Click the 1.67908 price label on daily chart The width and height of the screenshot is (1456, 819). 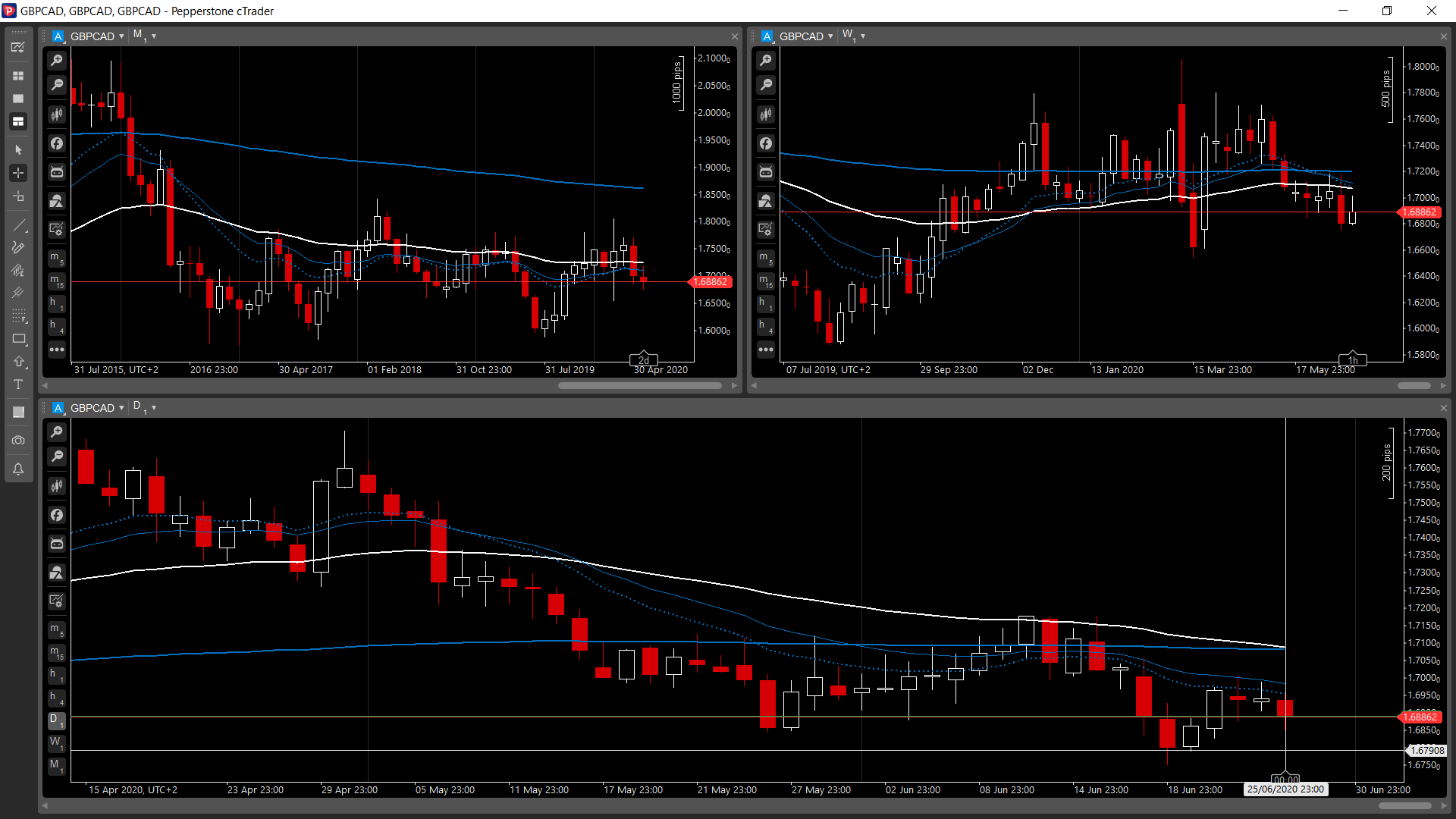(x=1427, y=751)
